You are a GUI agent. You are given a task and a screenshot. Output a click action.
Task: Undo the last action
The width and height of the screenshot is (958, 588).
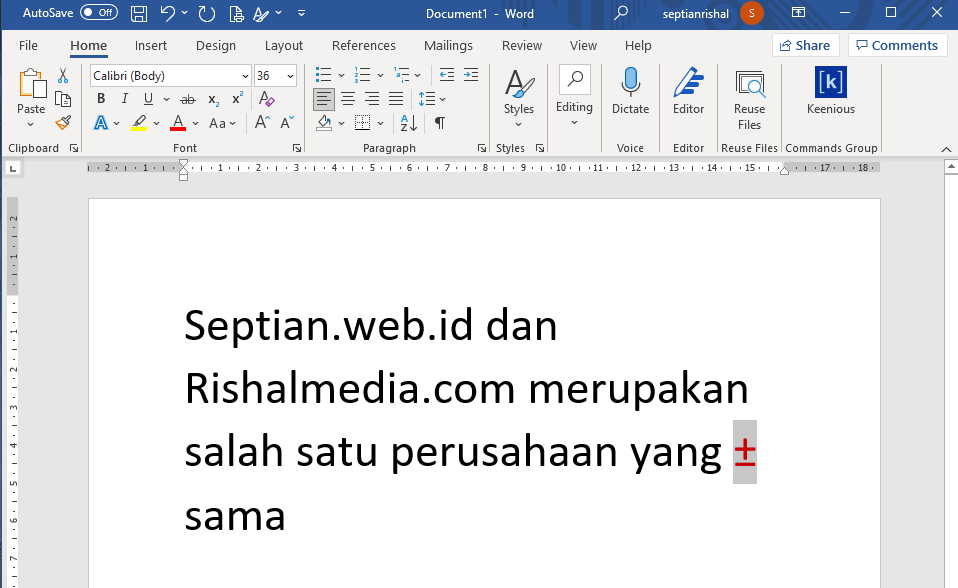(x=167, y=13)
